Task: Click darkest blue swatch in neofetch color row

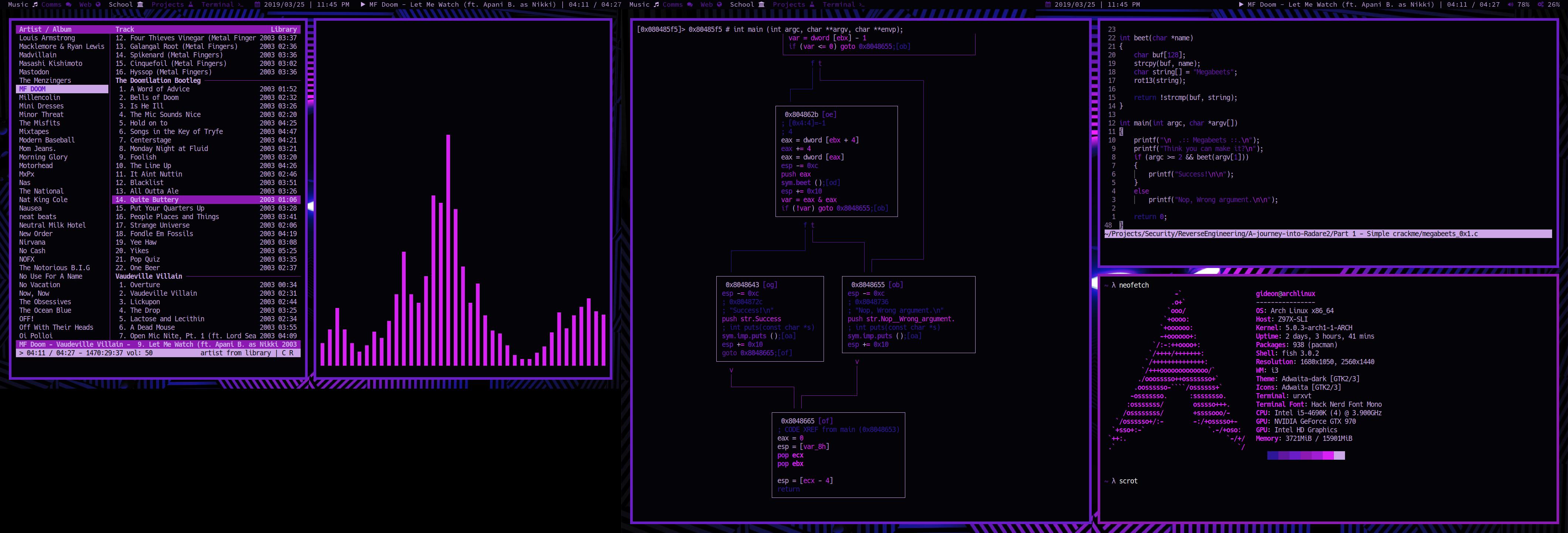Action: click(x=1273, y=456)
